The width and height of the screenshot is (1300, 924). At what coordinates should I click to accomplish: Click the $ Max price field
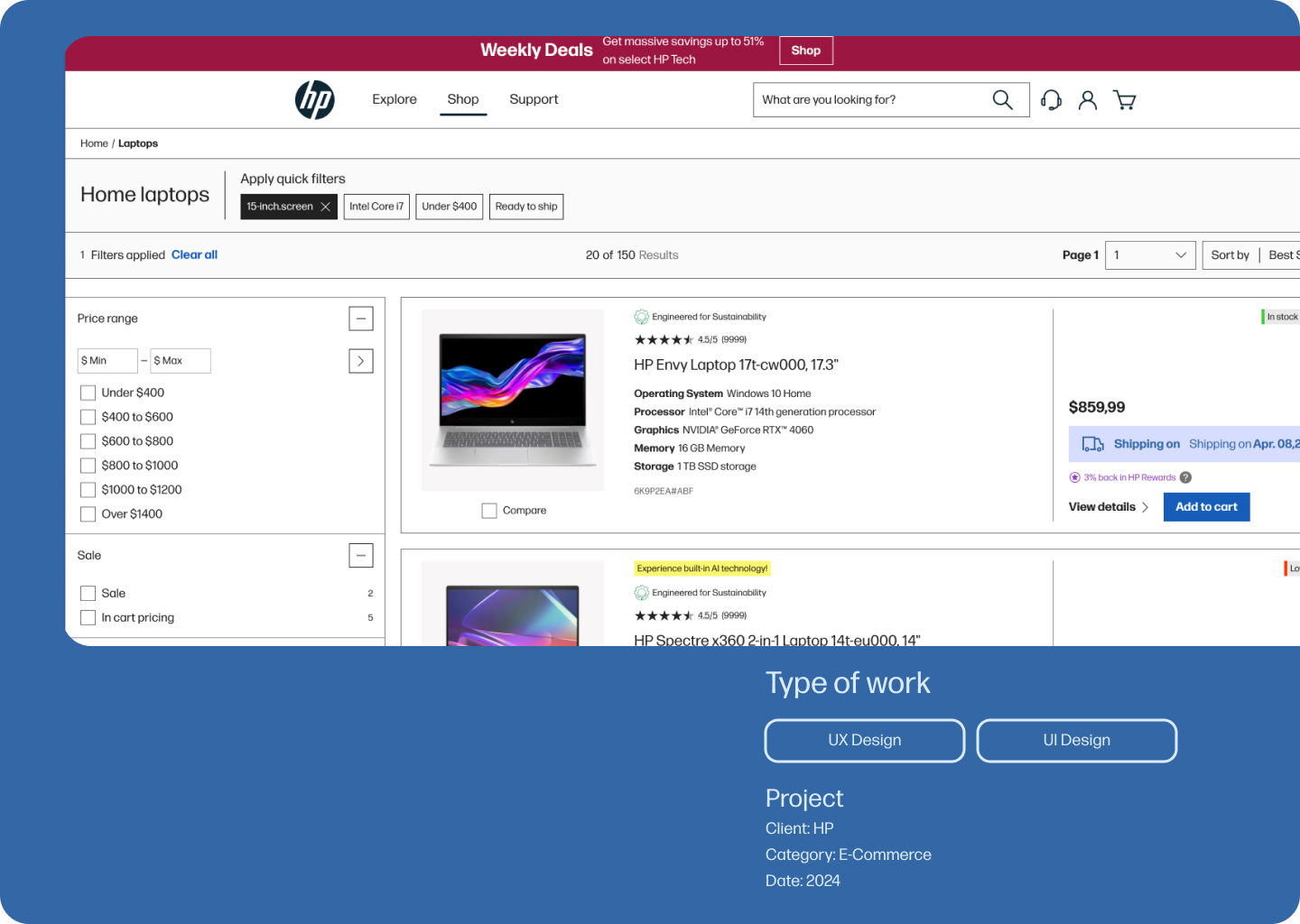(x=181, y=361)
